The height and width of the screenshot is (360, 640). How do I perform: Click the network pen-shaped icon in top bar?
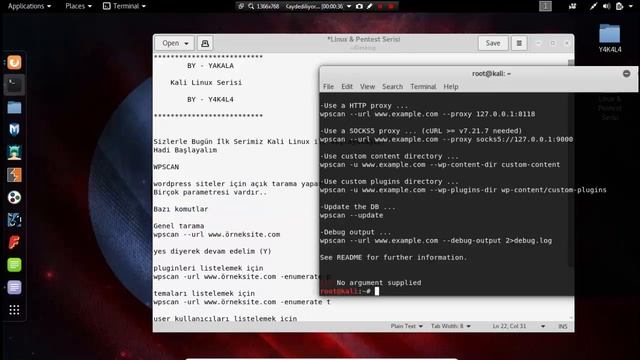[x=593, y=6]
